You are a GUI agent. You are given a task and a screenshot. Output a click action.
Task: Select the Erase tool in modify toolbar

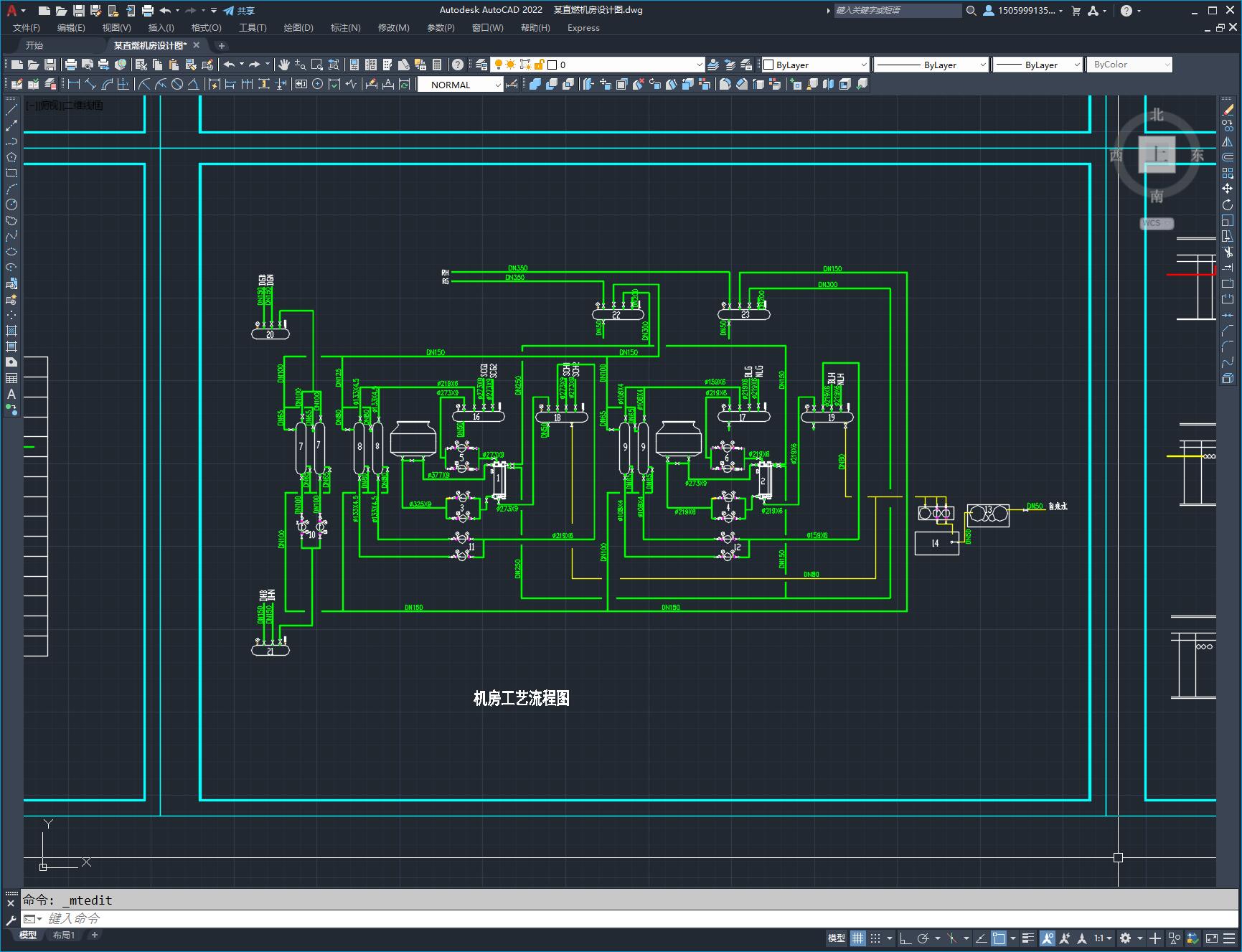point(1228,110)
